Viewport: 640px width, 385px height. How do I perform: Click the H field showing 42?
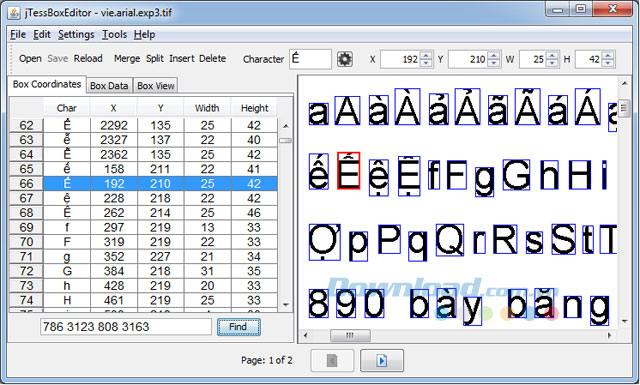coord(589,60)
